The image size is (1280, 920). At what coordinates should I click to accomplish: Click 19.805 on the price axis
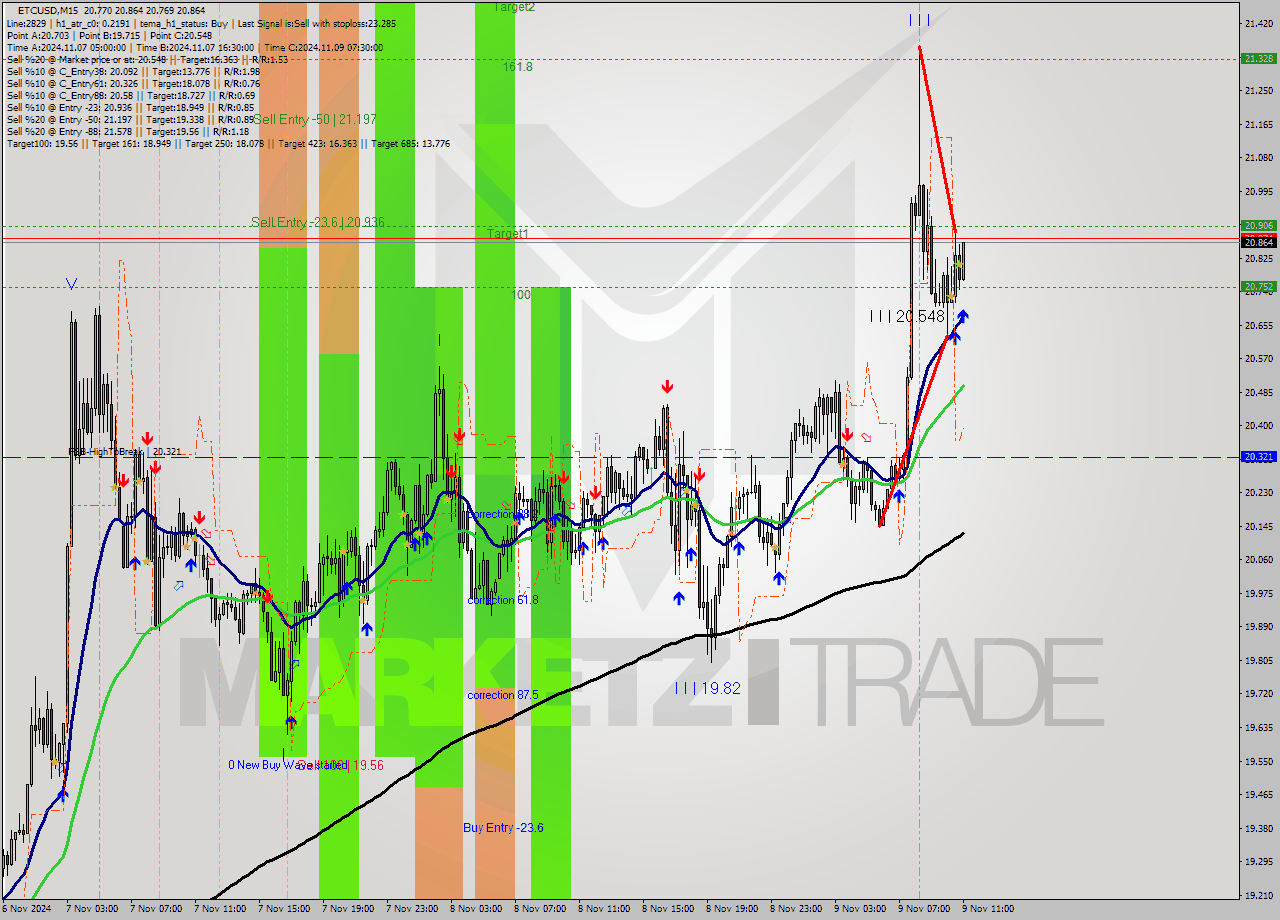click(x=1258, y=660)
